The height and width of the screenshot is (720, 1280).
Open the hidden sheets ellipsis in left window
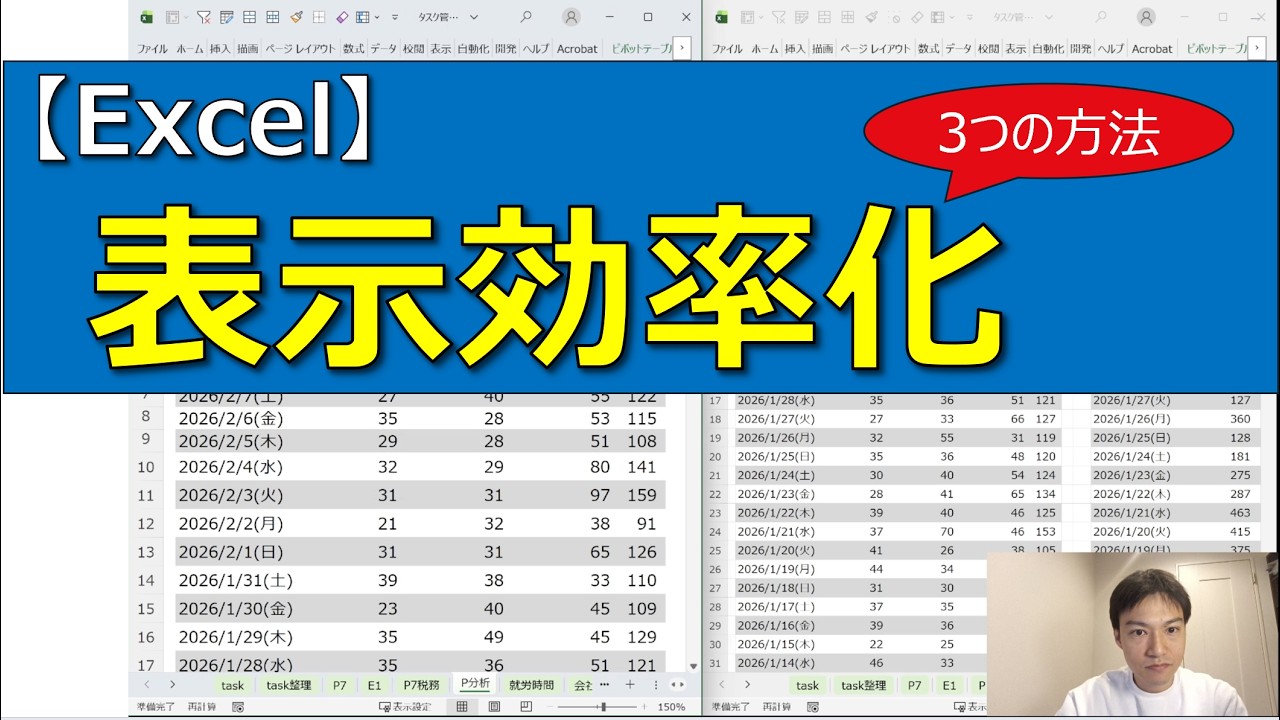pyautogui.click(x=604, y=685)
